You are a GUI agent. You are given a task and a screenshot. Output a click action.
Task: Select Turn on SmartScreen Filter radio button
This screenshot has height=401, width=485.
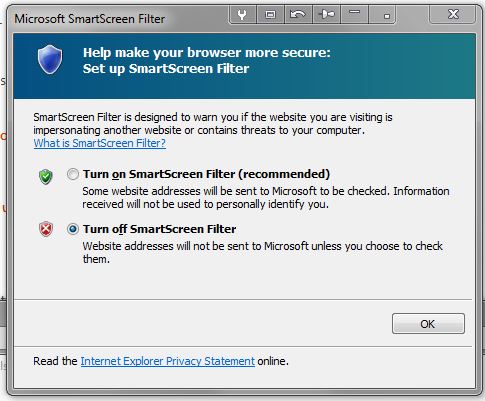(x=73, y=174)
